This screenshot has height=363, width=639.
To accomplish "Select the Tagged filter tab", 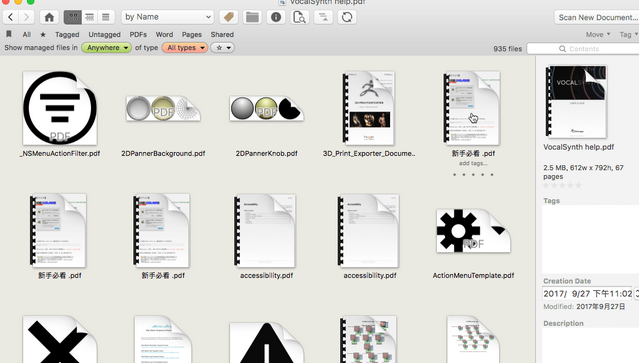I will tap(67, 35).
